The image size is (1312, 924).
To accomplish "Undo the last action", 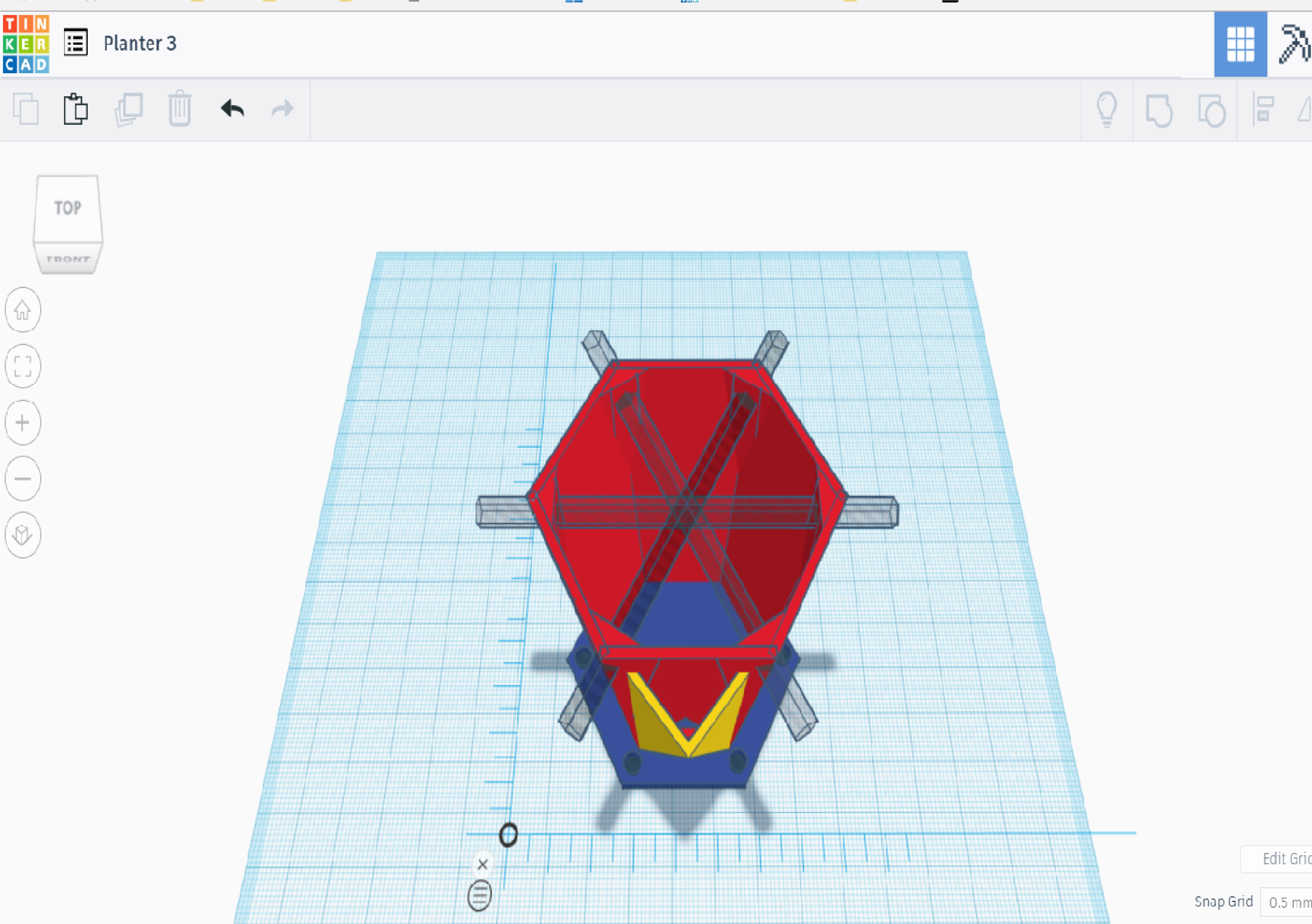I will 232,108.
